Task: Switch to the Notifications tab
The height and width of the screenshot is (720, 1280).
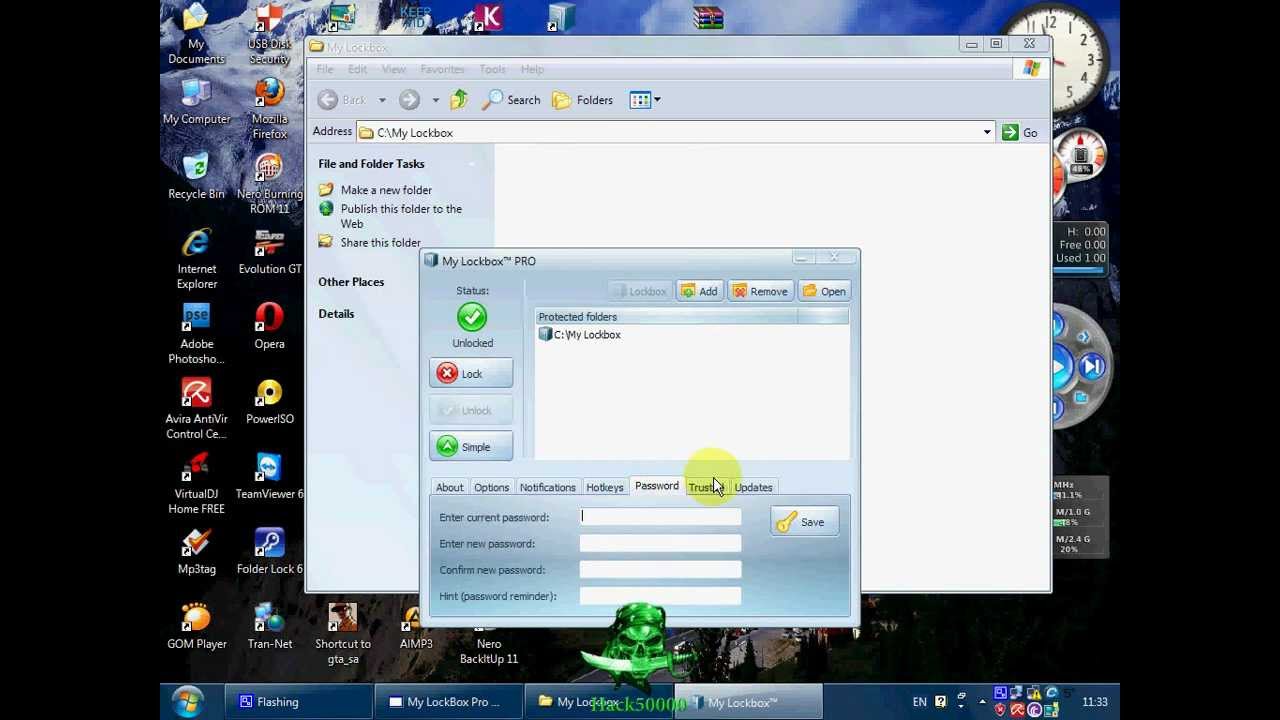Action: point(547,487)
